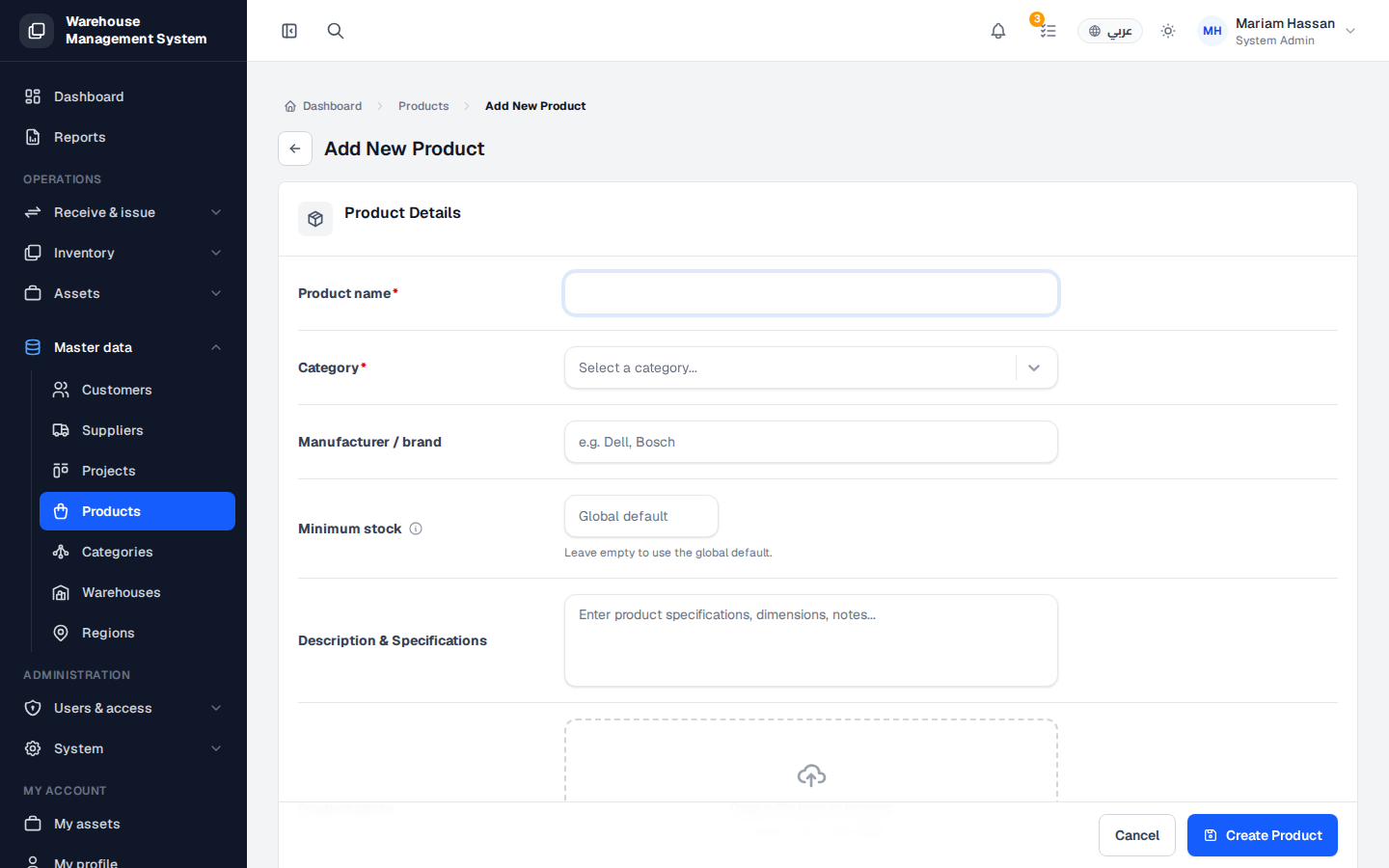The height and width of the screenshot is (868, 1389).
Task: Collapse the Master data section
Action: (123, 347)
